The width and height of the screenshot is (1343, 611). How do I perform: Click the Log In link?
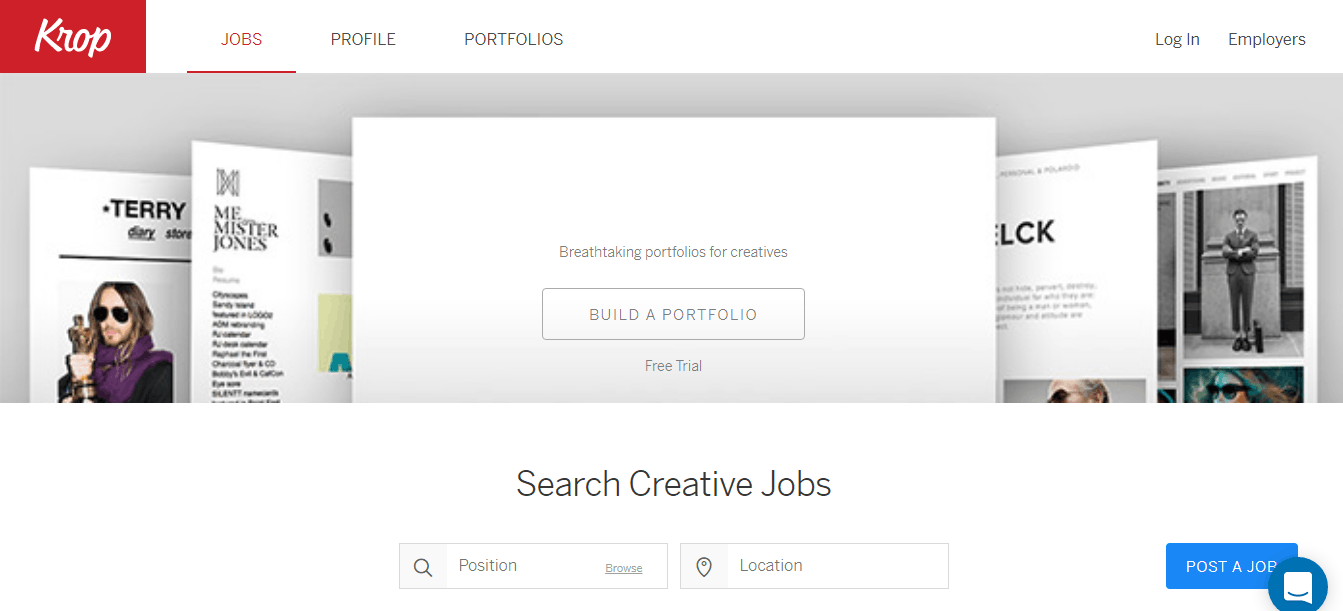coord(1177,40)
